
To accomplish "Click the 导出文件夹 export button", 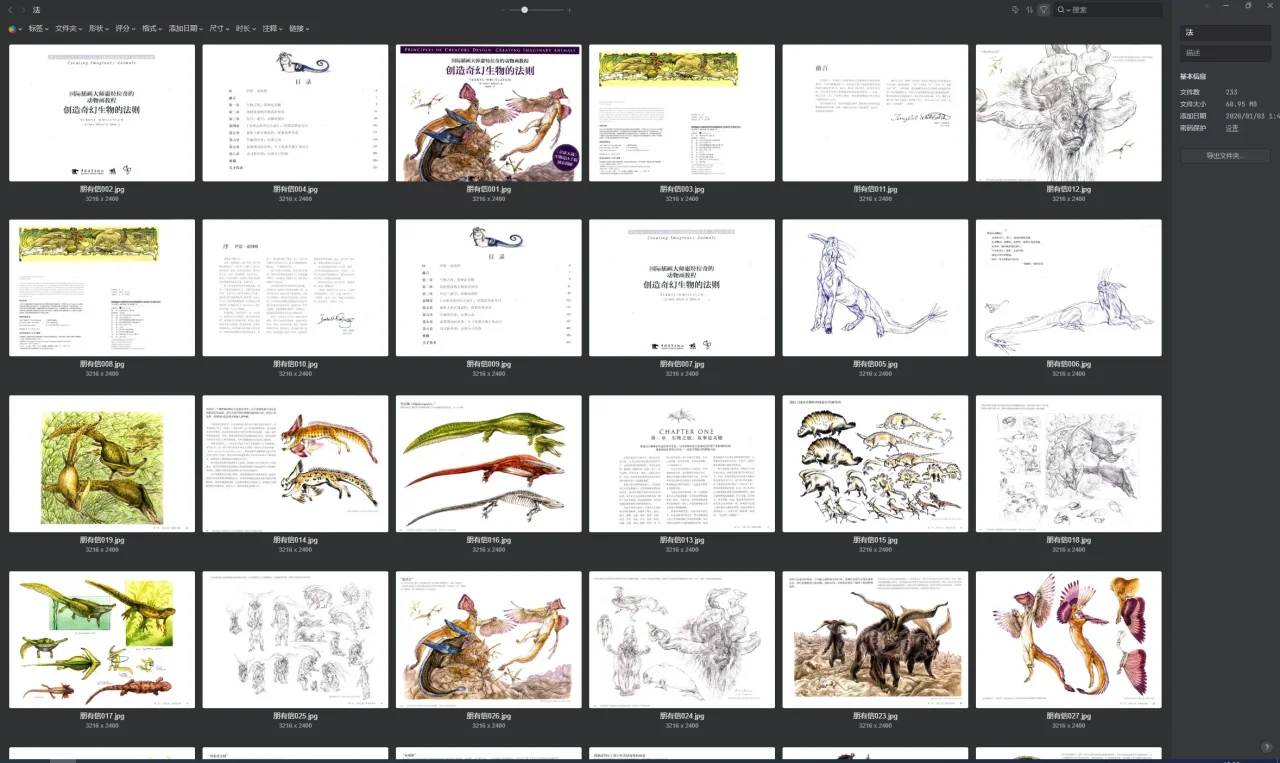I will click(x=1225, y=156).
